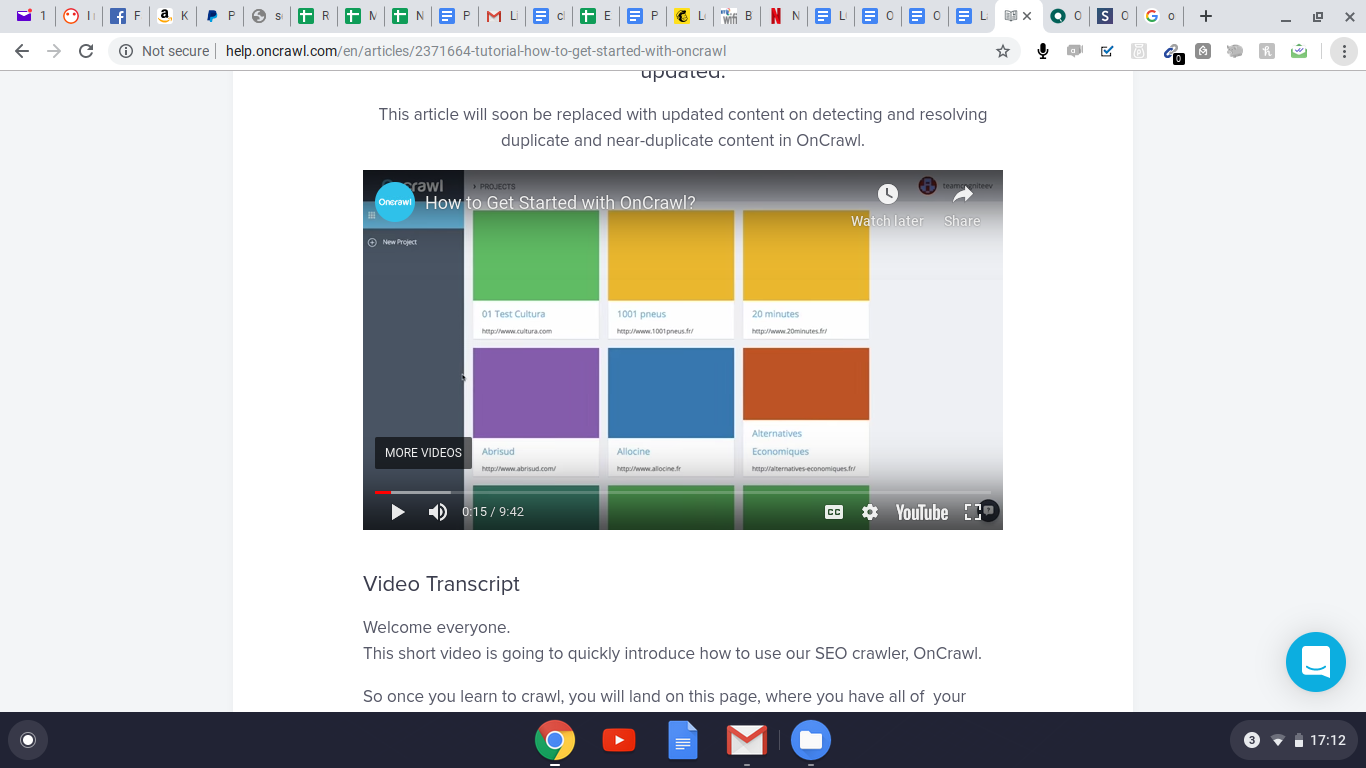
Task: Show MORE VIDEOS in the player
Action: [x=423, y=453]
